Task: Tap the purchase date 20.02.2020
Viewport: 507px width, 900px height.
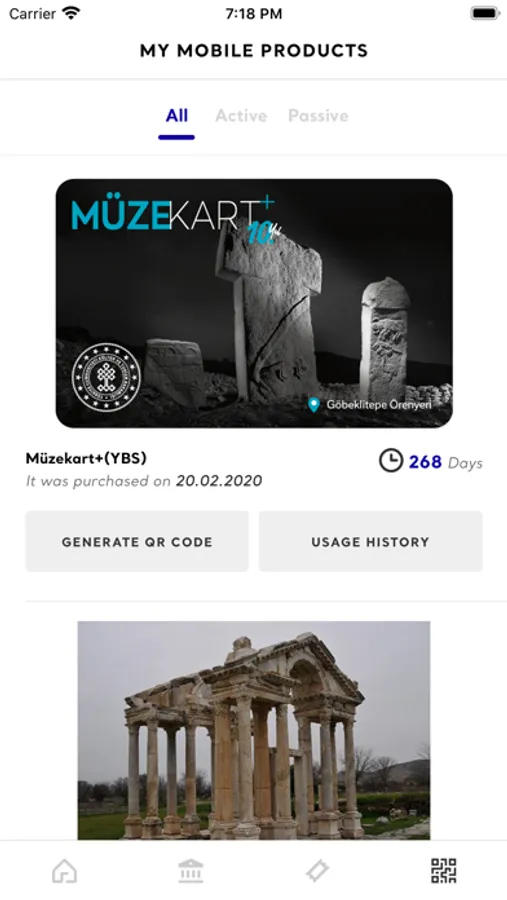Action: [219, 481]
